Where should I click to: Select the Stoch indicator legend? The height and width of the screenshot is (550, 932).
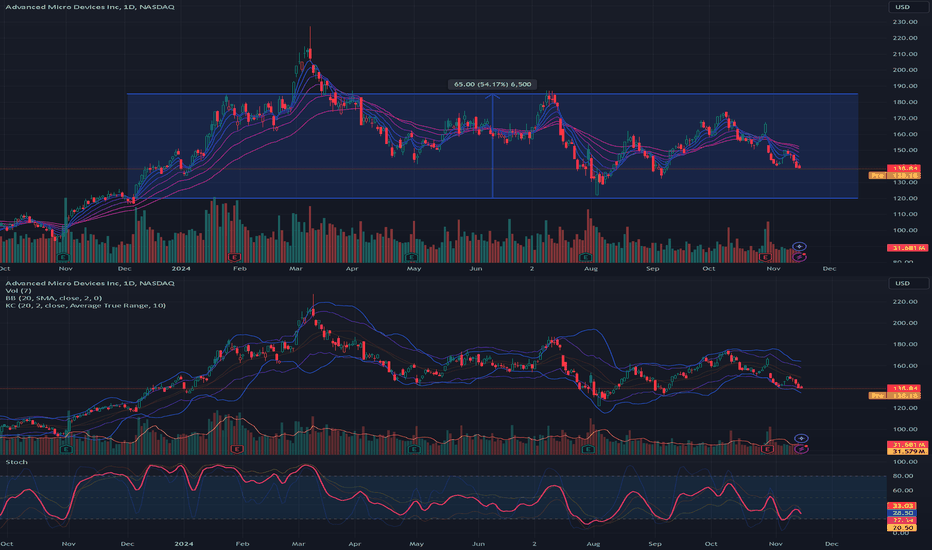click(x=17, y=462)
